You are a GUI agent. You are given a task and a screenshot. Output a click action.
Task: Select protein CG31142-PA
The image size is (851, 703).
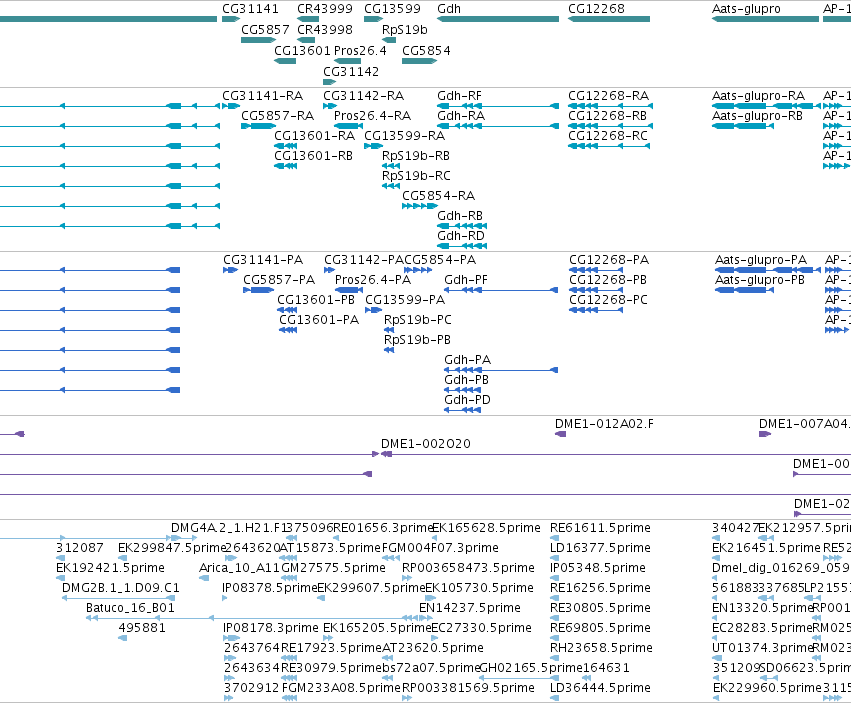pos(329,270)
